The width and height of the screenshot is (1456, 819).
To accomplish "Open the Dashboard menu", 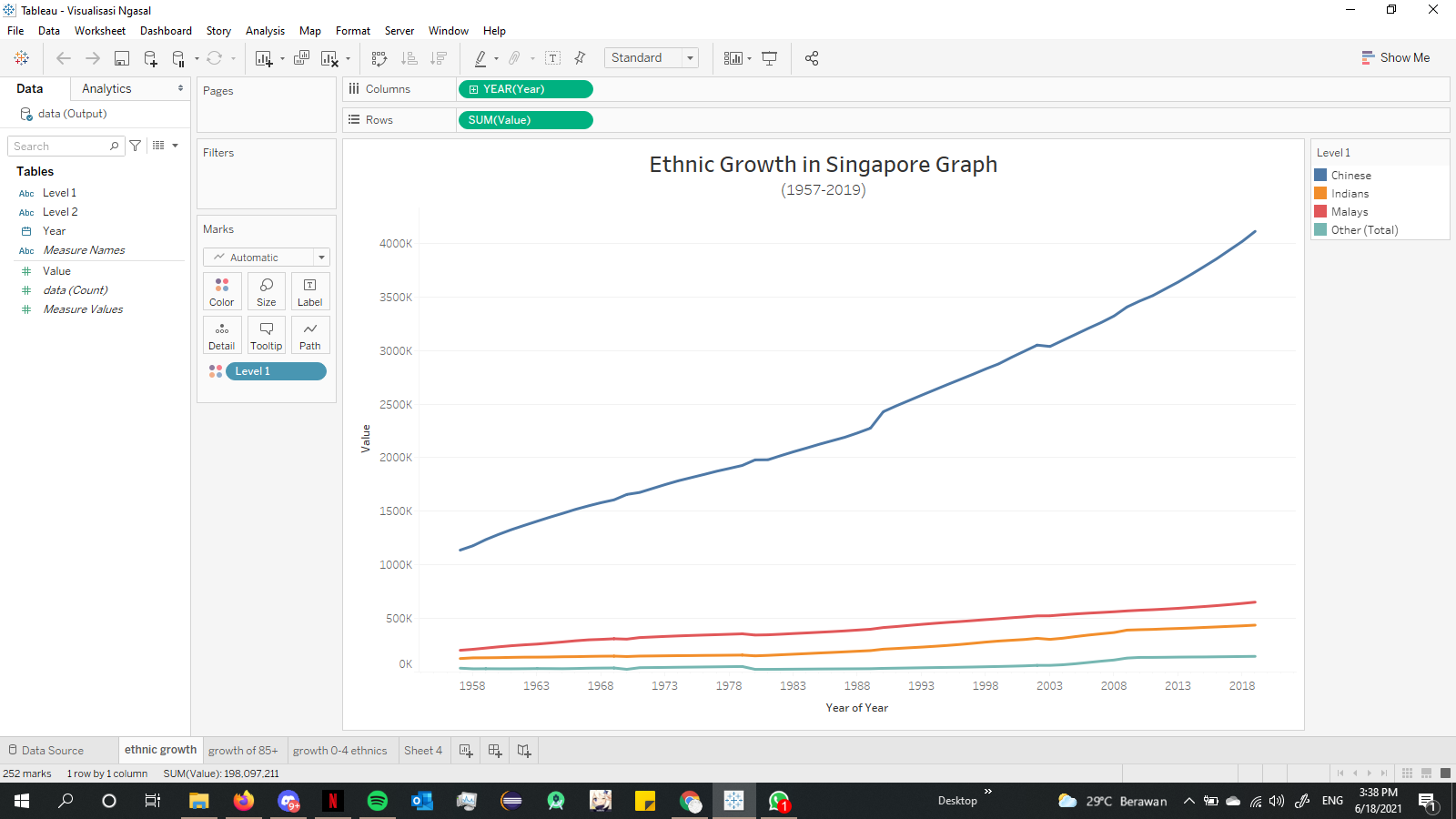I will click(x=166, y=31).
